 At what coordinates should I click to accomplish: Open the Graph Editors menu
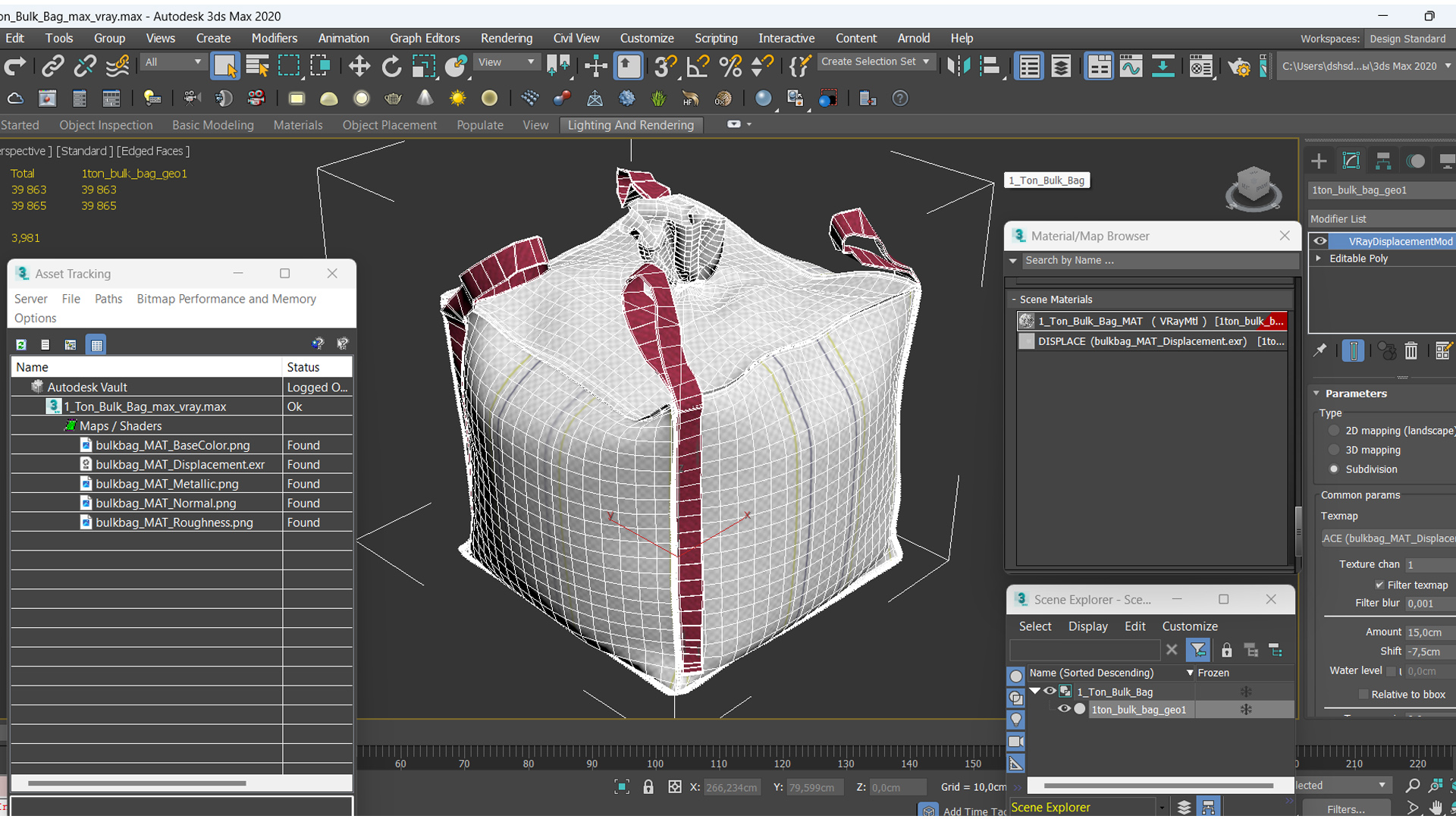coord(425,38)
